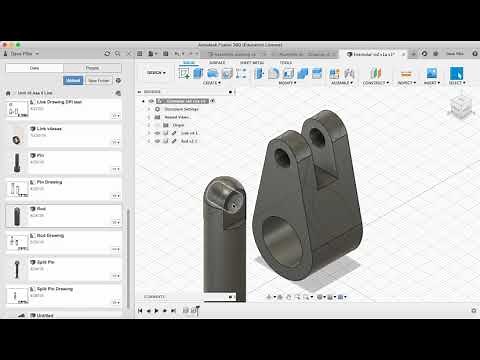Open the Create dropdown menu
480x360 pixels.
click(212, 83)
